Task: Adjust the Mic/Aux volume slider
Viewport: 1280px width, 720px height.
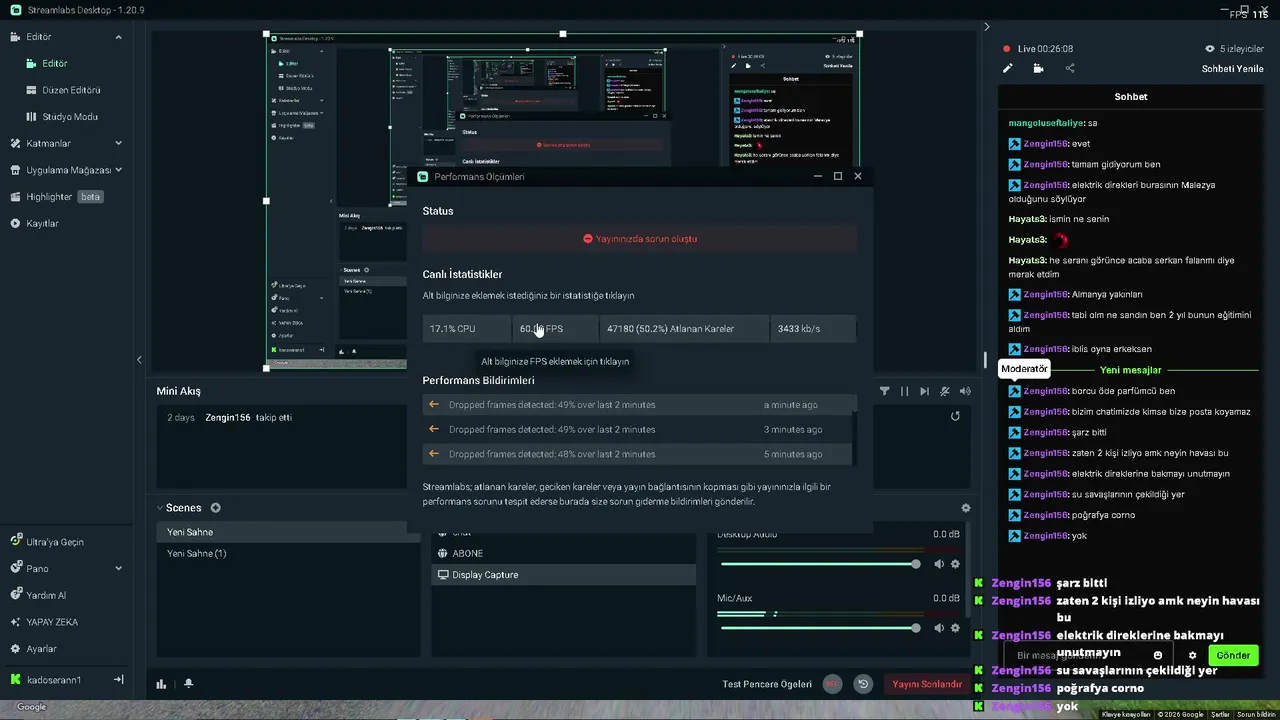Action: click(x=819, y=628)
